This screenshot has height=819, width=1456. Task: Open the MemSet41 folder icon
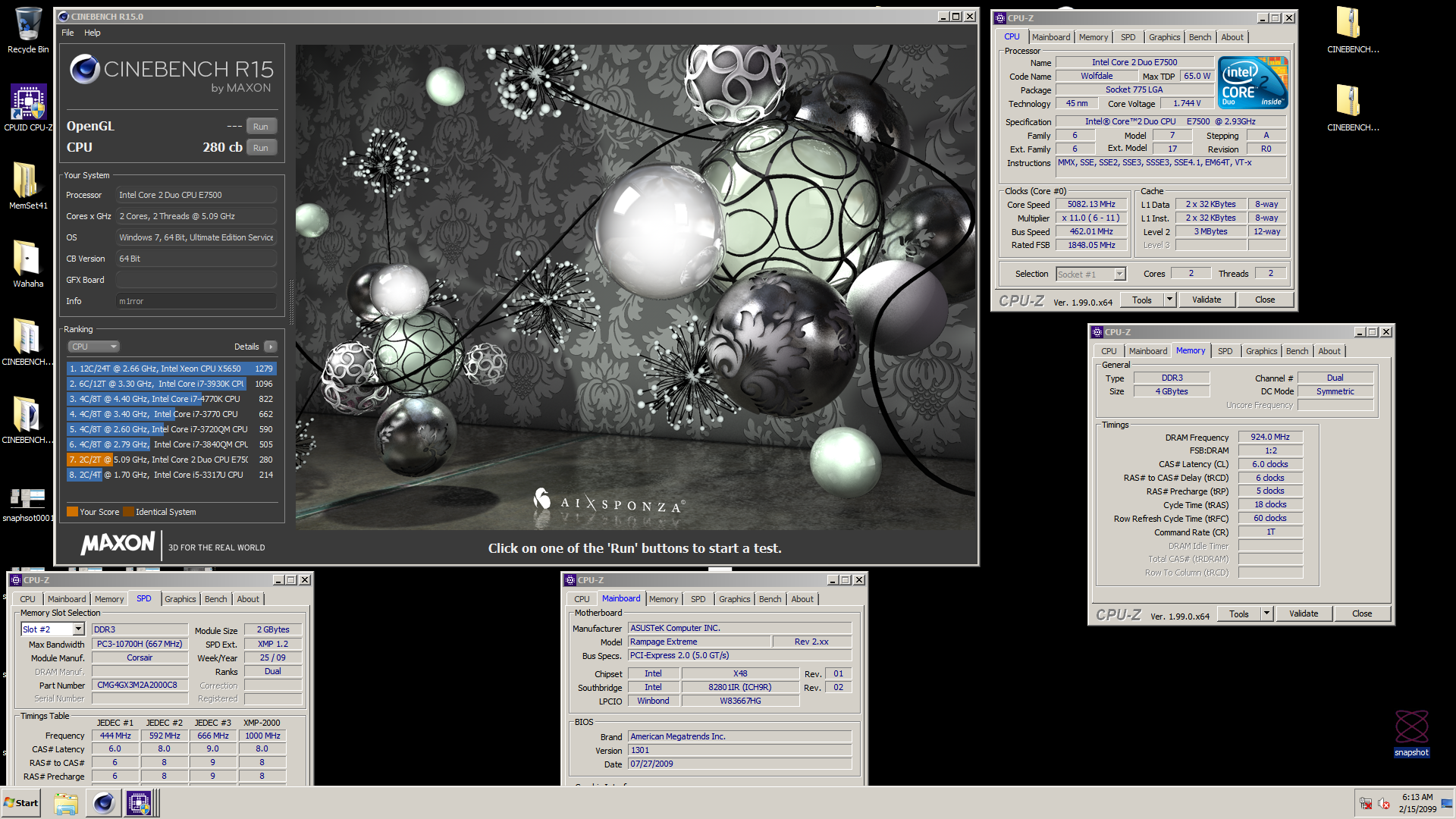[x=28, y=186]
